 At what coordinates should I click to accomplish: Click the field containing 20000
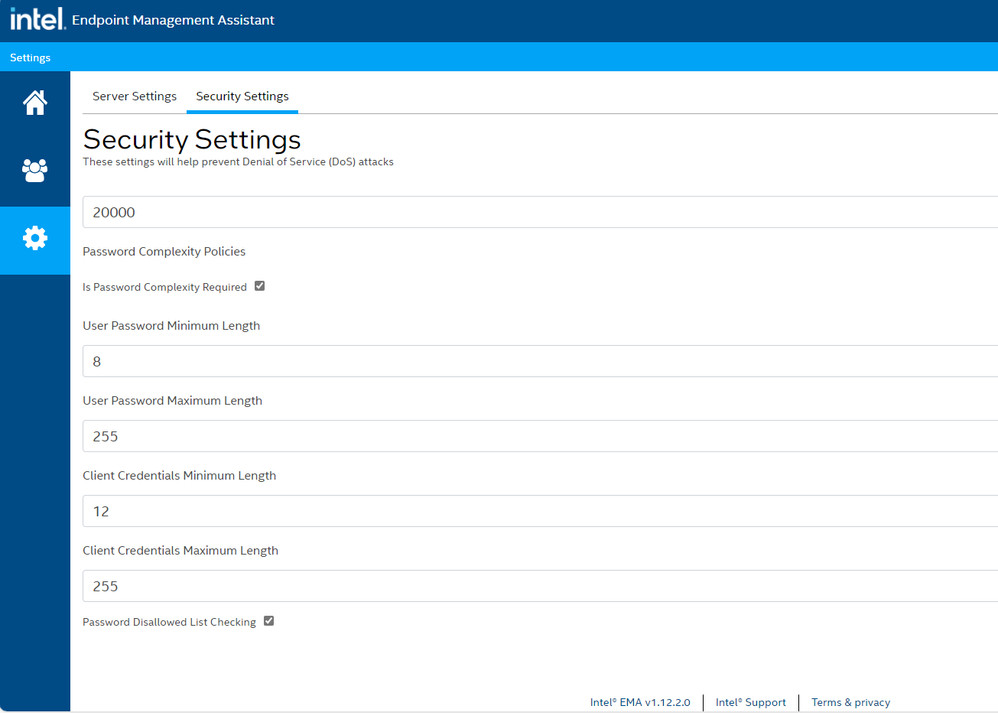(x=540, y=212)
